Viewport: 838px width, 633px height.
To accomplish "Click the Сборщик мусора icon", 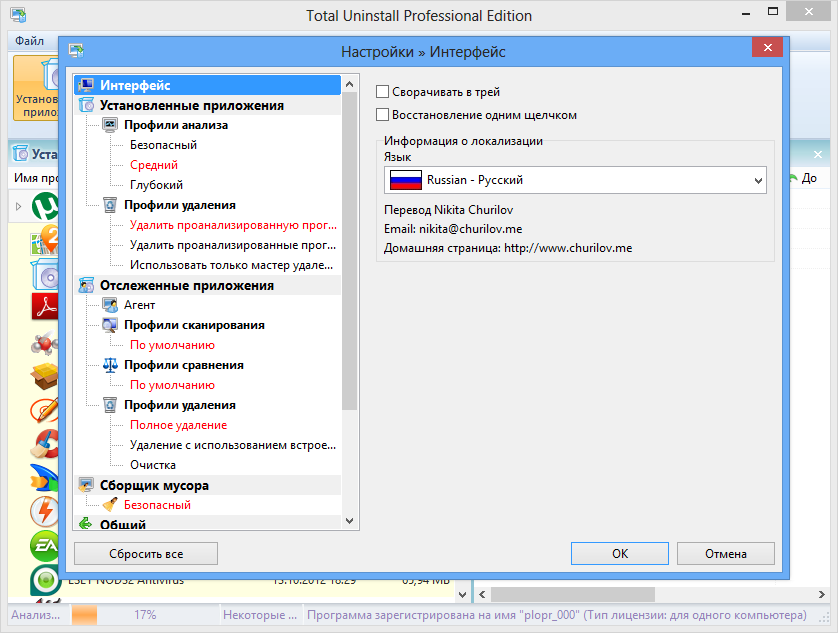I will [86, 485].
